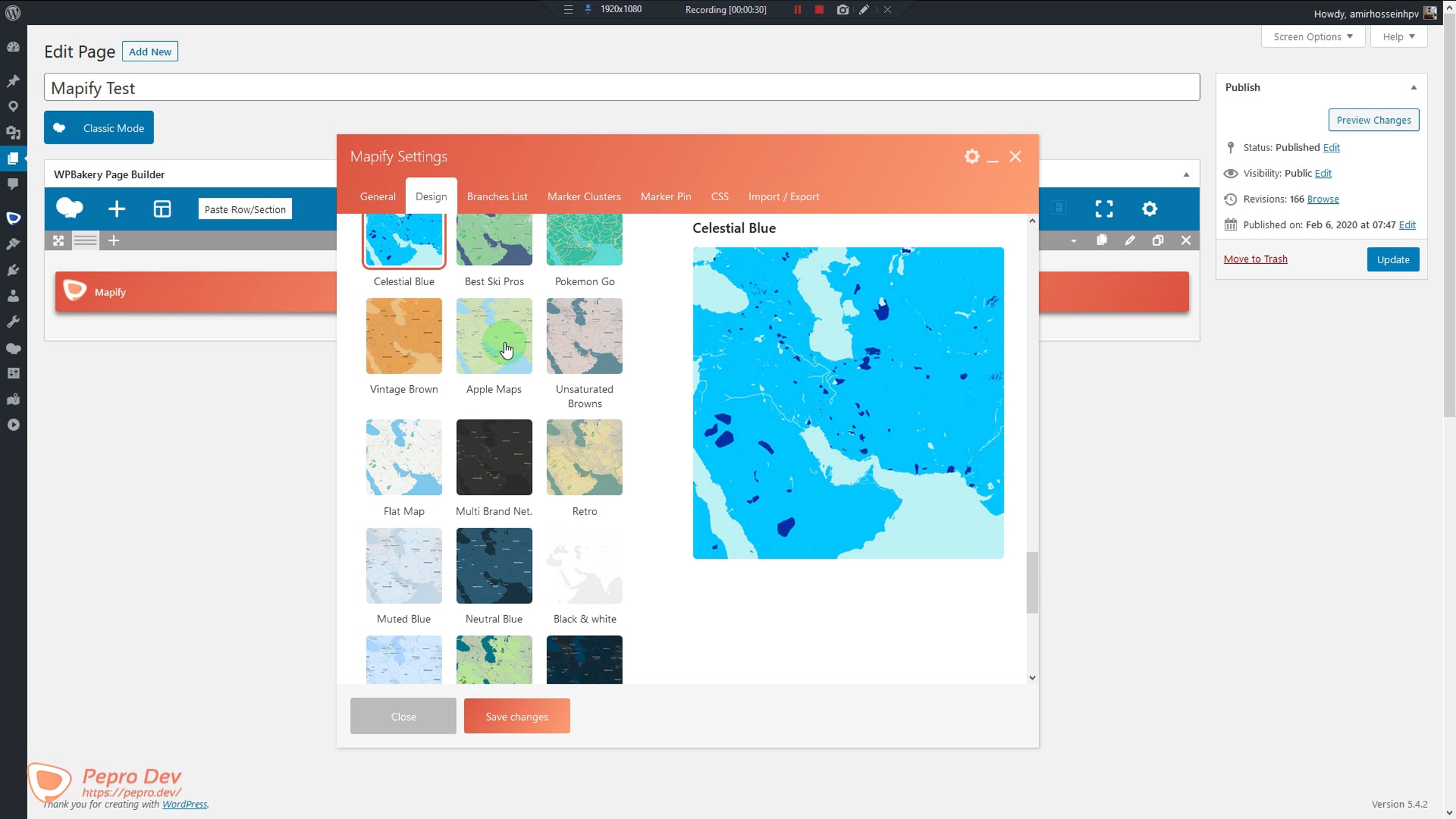
Task: Take a screenshot with the camera icon
Action: [x=843, y=10]
